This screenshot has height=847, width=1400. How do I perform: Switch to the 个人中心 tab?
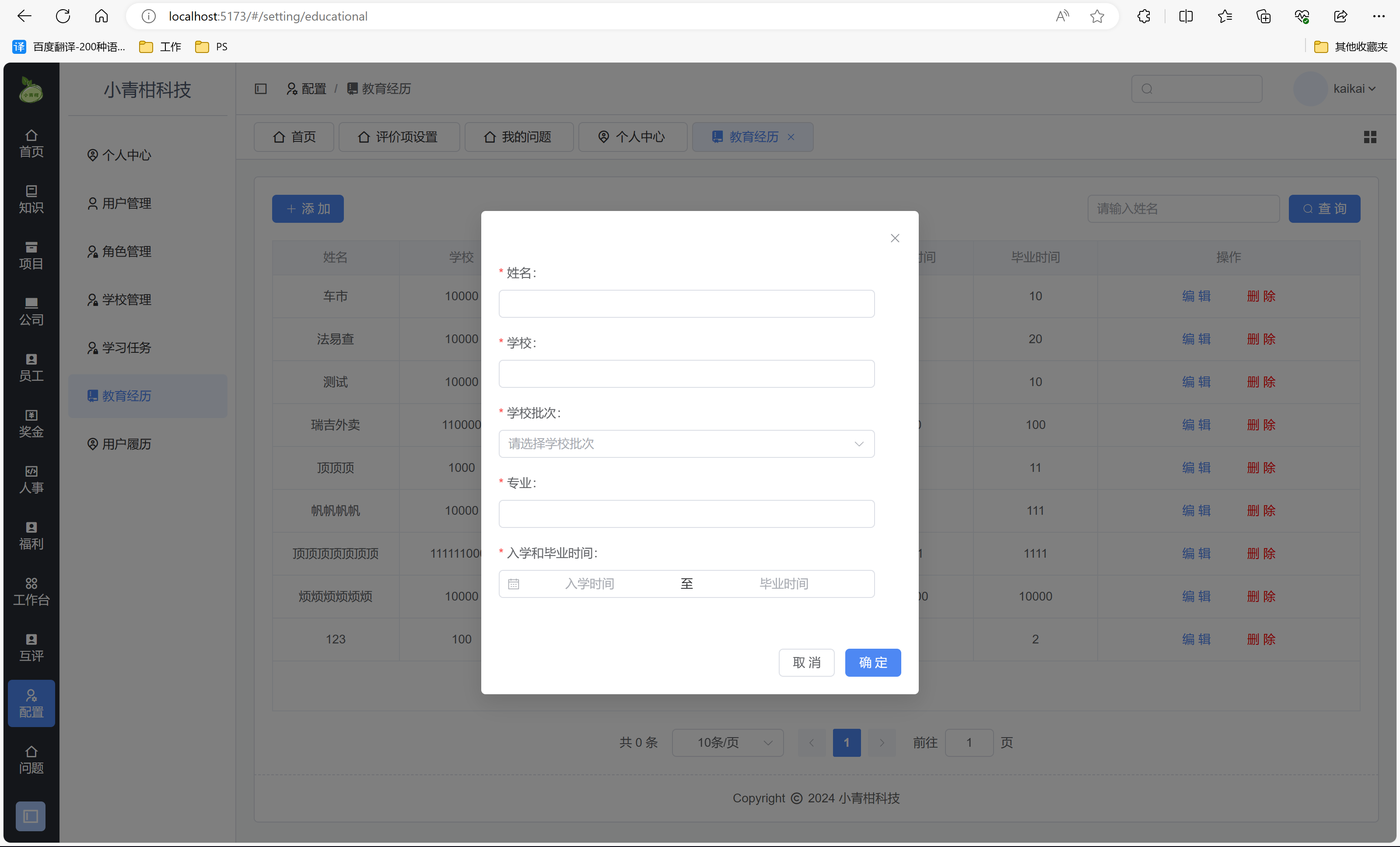(632, 137)
